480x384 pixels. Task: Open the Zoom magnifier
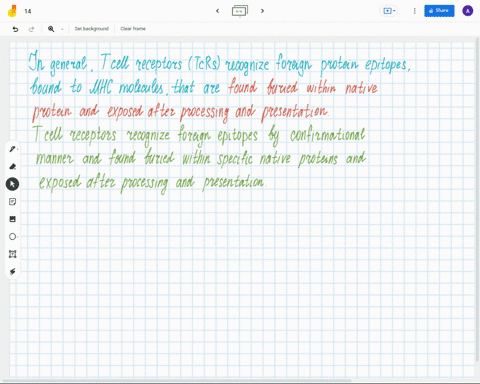(51, 29)
